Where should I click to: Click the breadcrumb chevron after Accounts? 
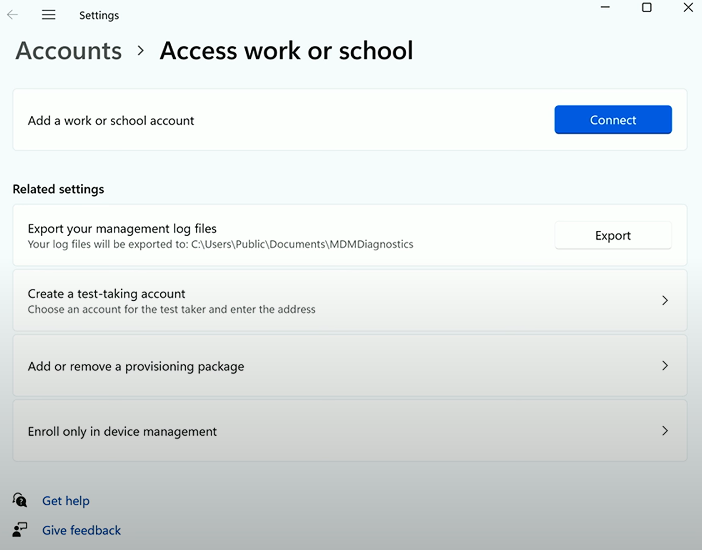tap(141, 51)
